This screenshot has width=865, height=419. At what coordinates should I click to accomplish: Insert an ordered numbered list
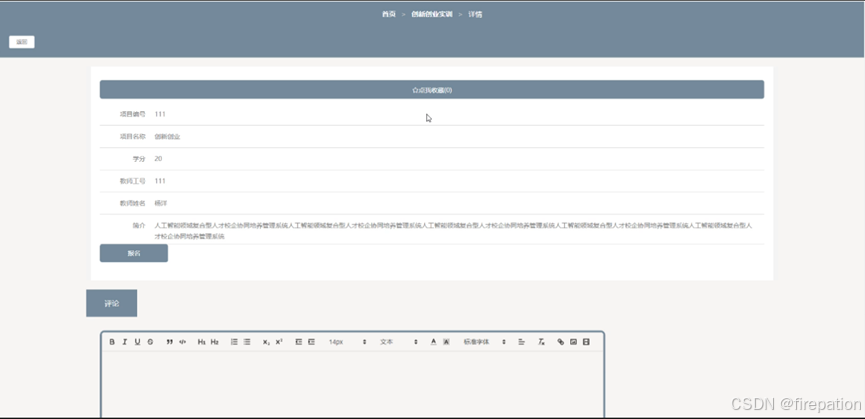(x=234, y=342)
